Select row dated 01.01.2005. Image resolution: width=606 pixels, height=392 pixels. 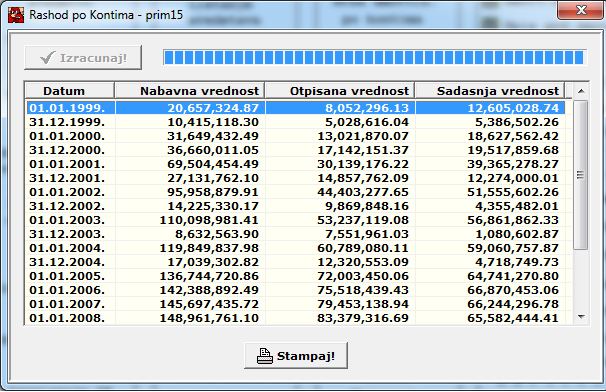[x=296, y=276]
